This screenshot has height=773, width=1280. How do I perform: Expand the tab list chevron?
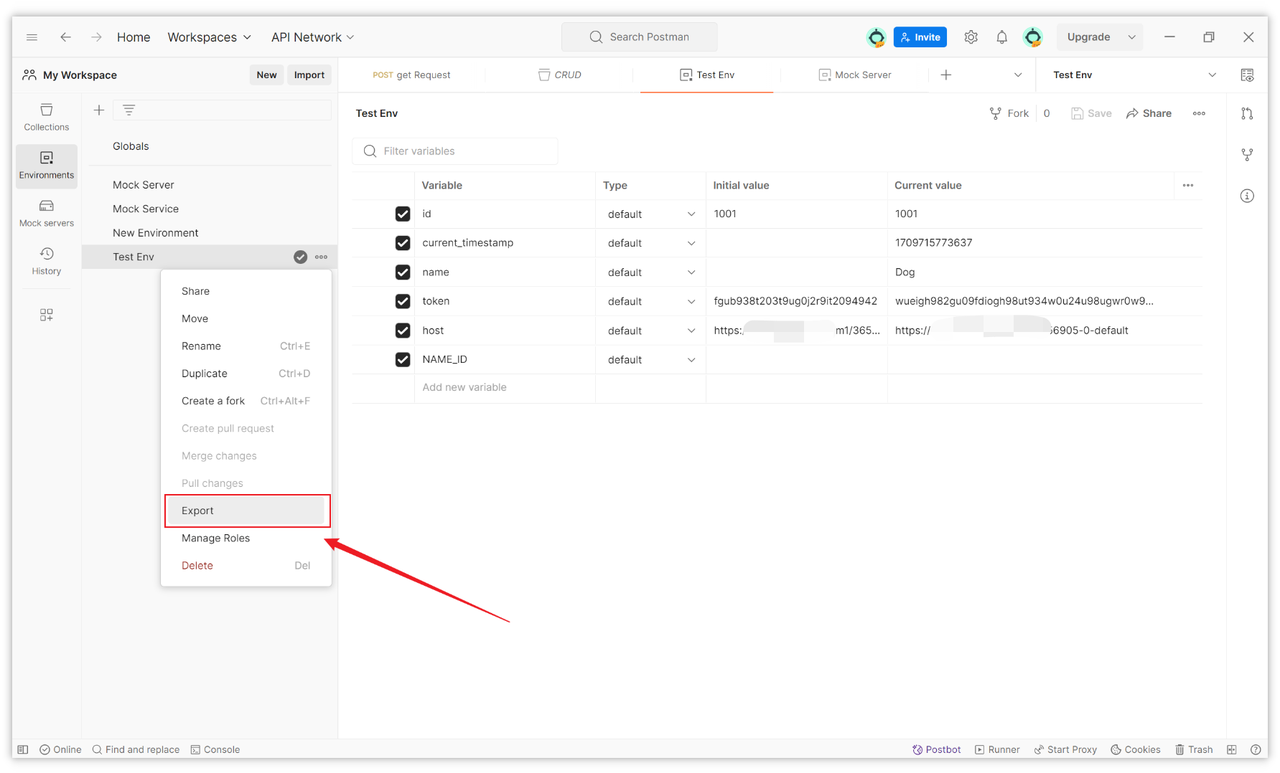(x=1018, y=75)
